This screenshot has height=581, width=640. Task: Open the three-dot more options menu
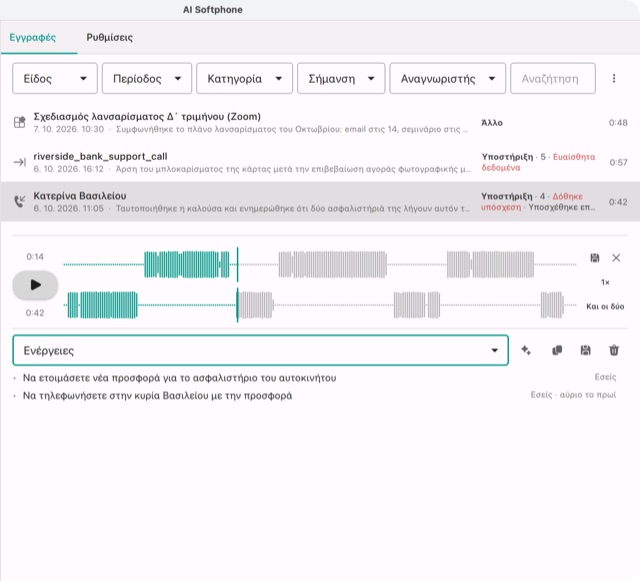tap(613, 78)
